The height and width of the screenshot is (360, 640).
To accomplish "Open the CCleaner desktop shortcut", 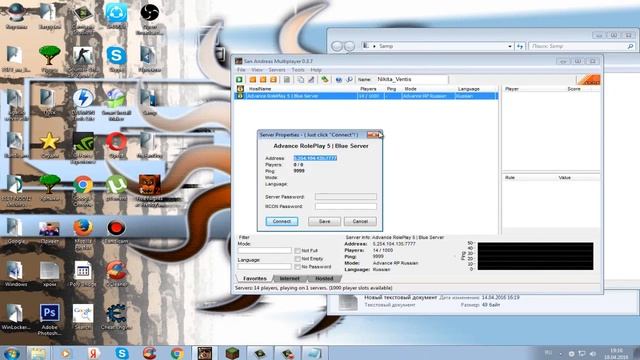I will [116, 273].
